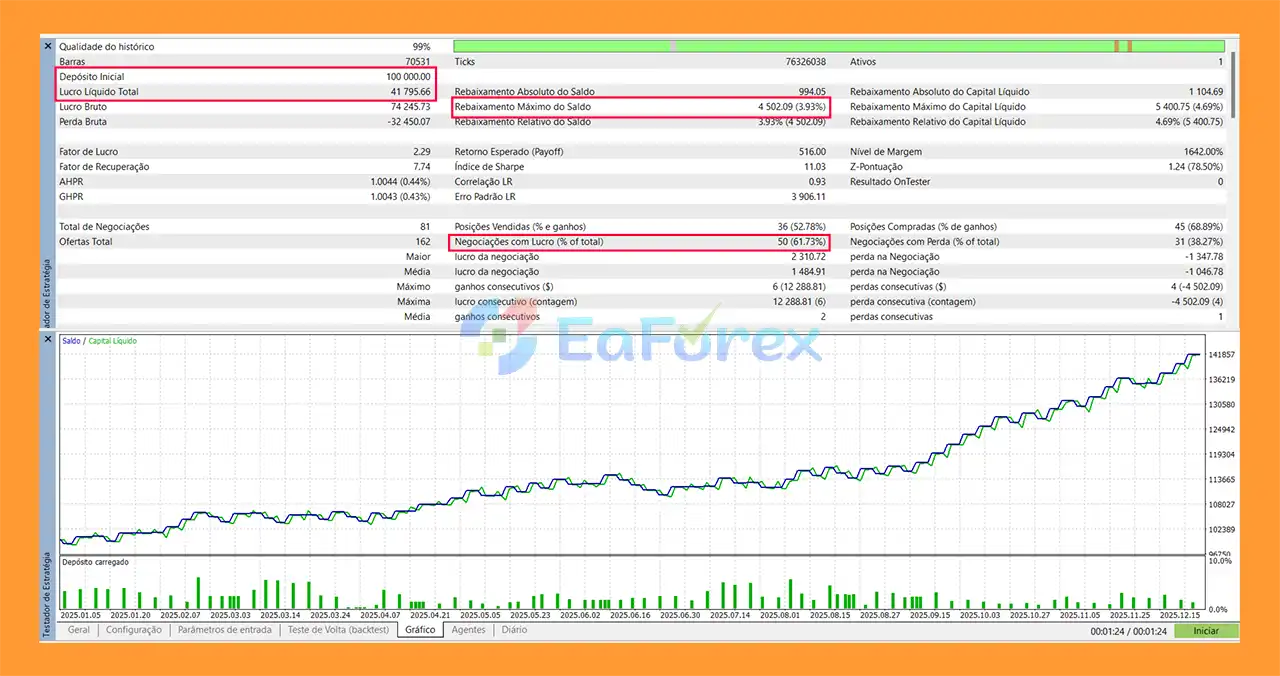Close the lower balance graph panel
The width and height of the screenshot is (1280, 676).
point(47,340)
